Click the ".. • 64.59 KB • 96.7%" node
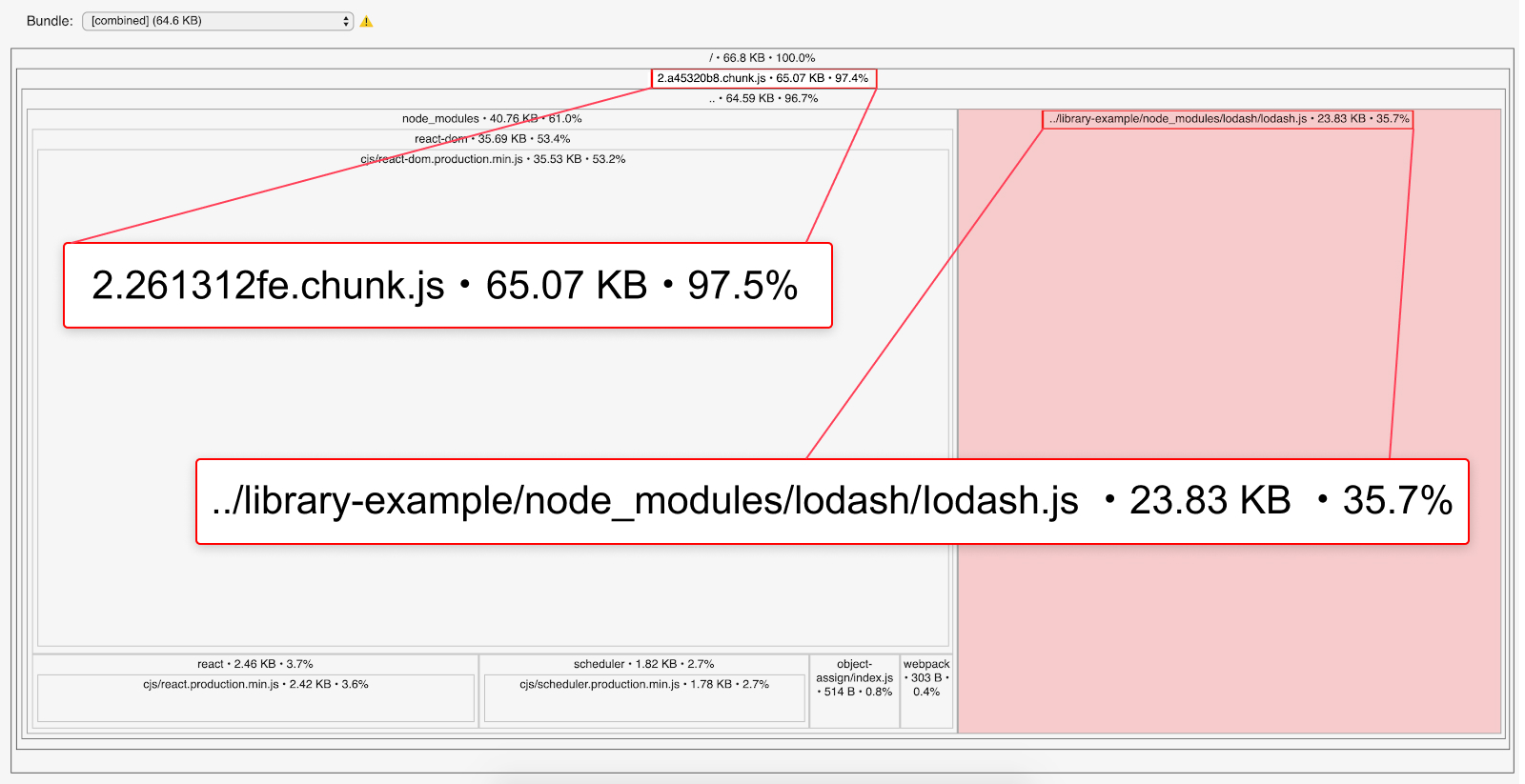 762,98
